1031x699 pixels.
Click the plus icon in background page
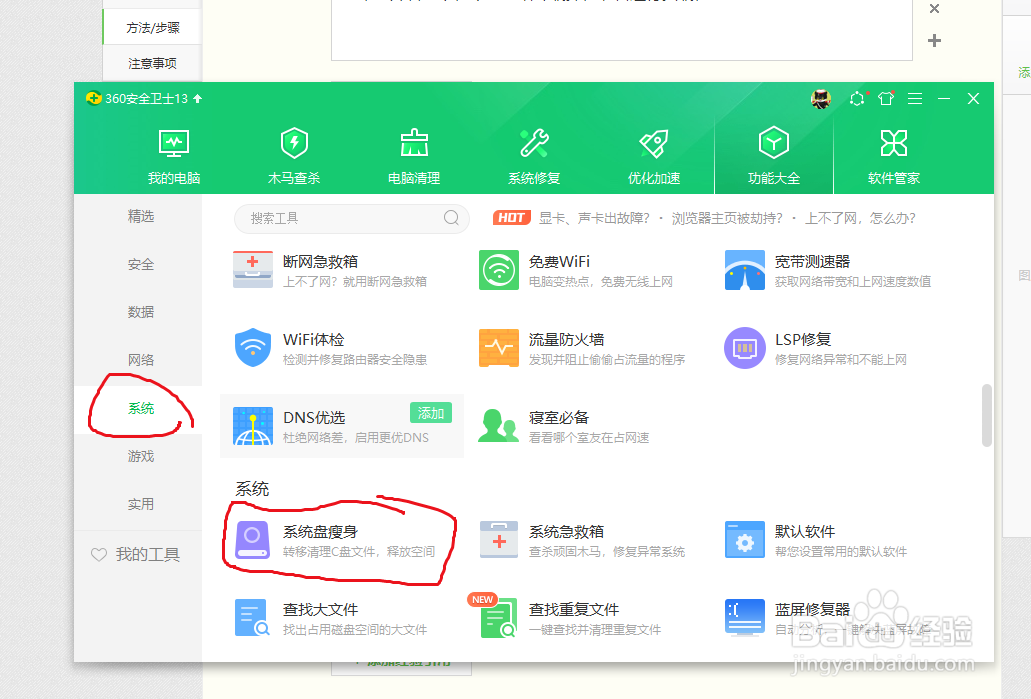pyautogui.click(x=934, y=41)
